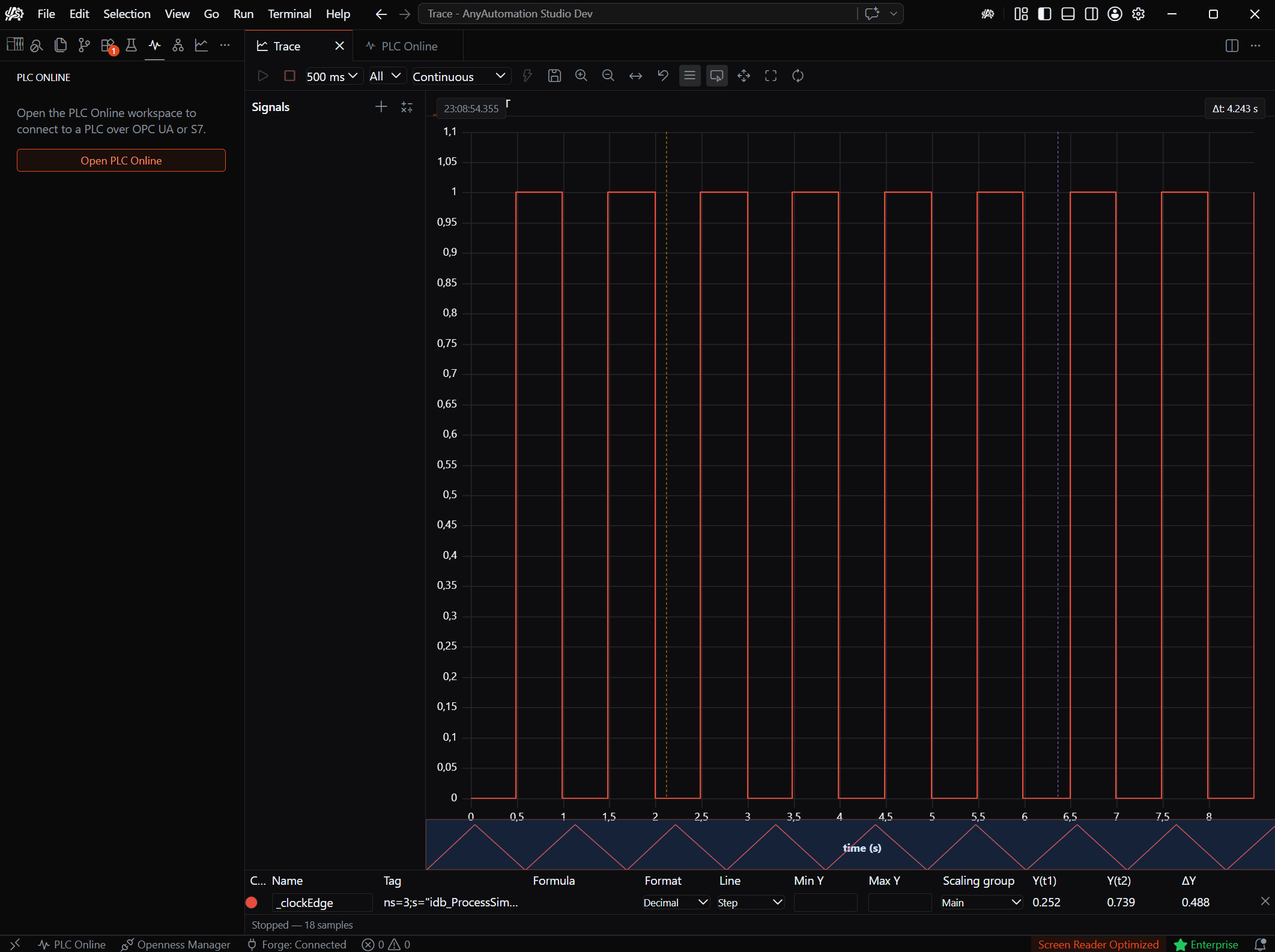This screenshot has height=952, width=1275.
Task: Close the Trace tab
Action: click(x=339, y=46)
